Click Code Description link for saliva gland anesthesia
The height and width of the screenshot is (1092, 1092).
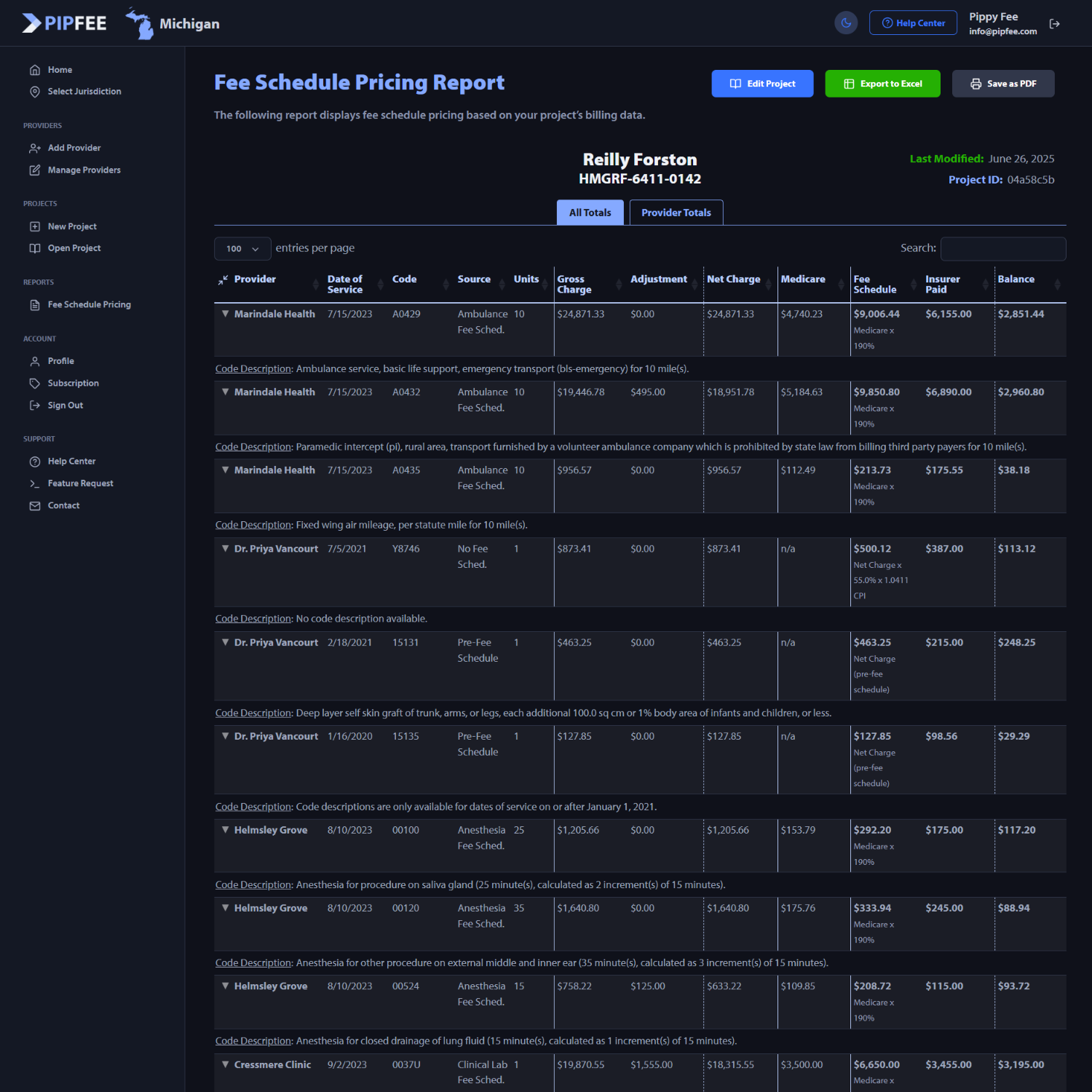tap(253, 885)
